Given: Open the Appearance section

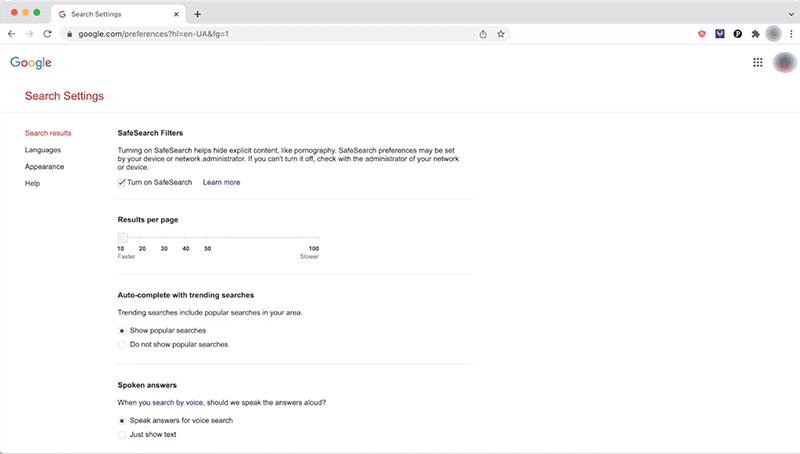Looking at the screenshot, I should click(44, 167).
